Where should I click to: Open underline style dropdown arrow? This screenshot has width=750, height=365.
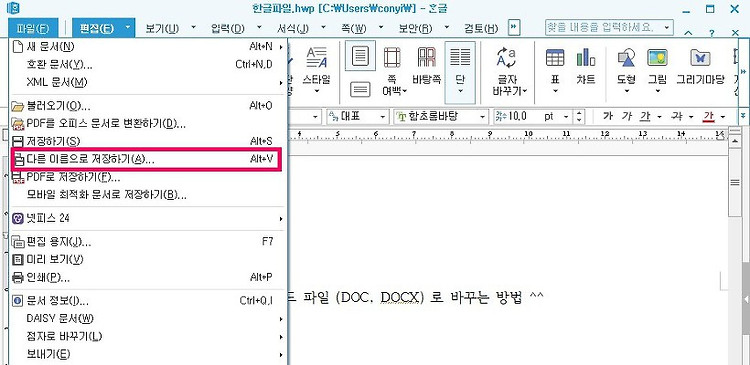point(660,116)
